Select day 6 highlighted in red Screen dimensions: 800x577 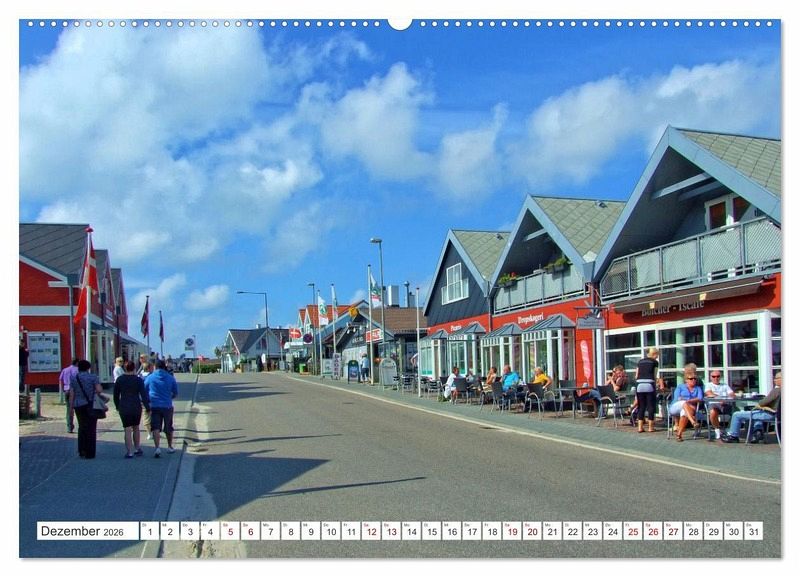point(250,531)
